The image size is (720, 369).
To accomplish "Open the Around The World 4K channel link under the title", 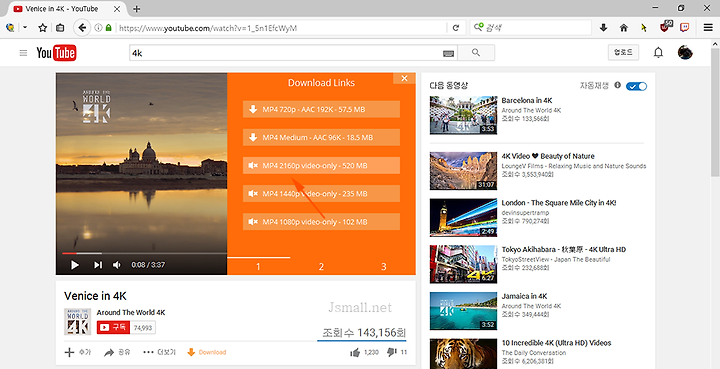I will (131, 313).
